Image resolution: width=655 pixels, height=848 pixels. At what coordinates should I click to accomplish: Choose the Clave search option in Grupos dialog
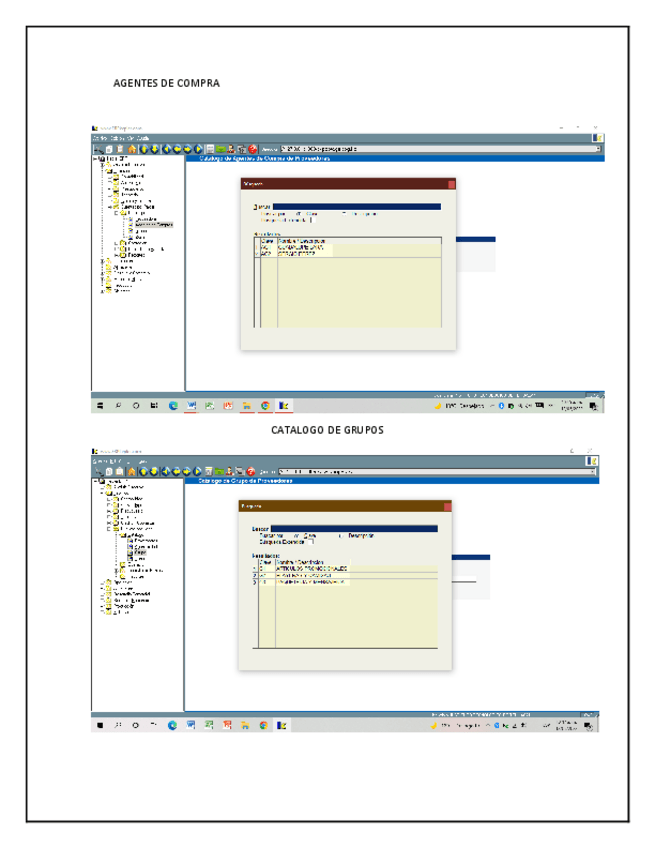[298, 536]
